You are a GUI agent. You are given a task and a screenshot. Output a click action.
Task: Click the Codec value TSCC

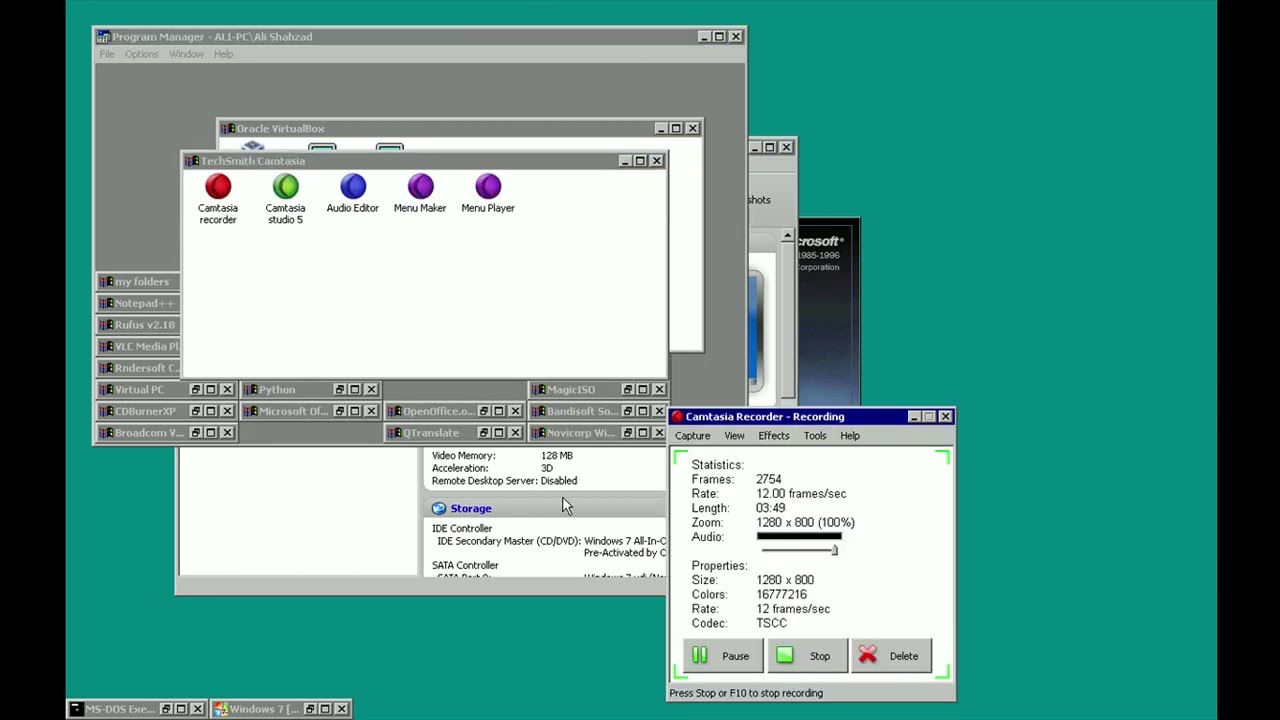[771, 623]
